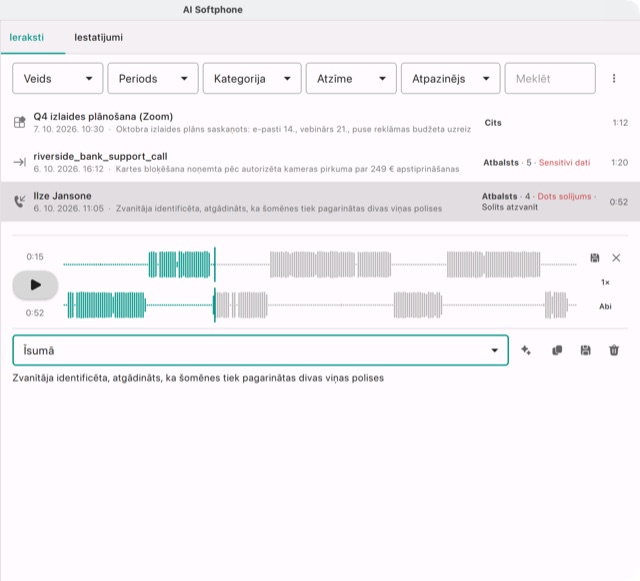Open the Atpazinējs filter dropdown
Image resolution: width=640 pixels, height=581 pixels.
(451, 78)
